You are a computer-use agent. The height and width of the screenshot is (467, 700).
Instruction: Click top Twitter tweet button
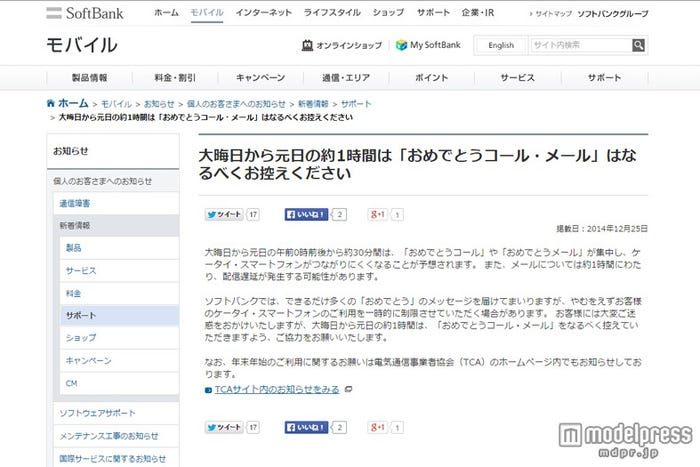224,215
